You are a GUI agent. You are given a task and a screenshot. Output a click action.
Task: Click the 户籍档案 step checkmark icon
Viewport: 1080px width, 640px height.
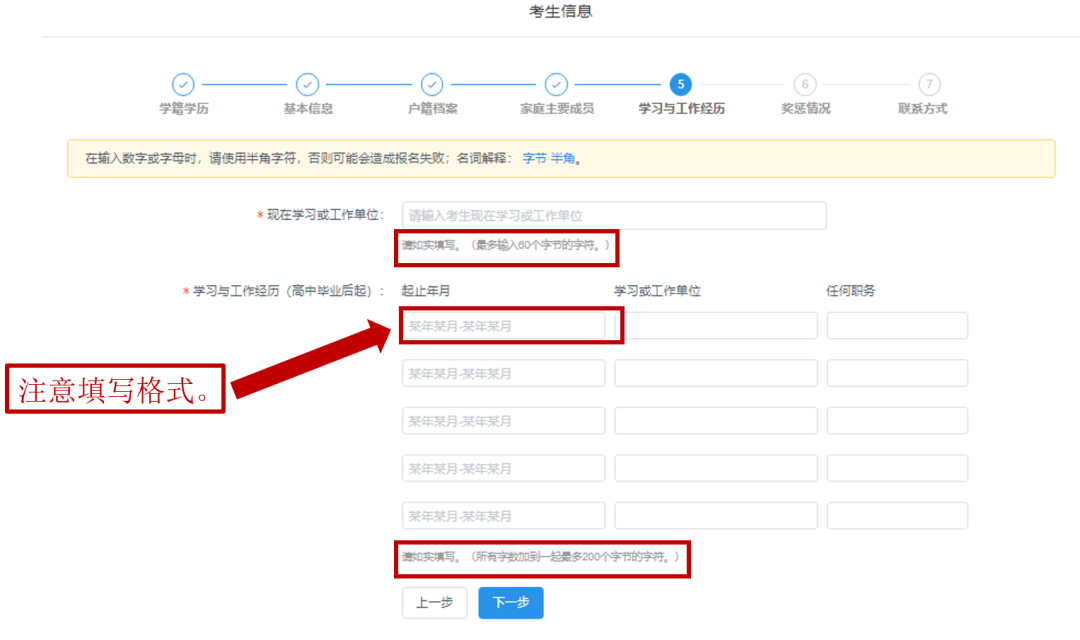tap(432, 85)
